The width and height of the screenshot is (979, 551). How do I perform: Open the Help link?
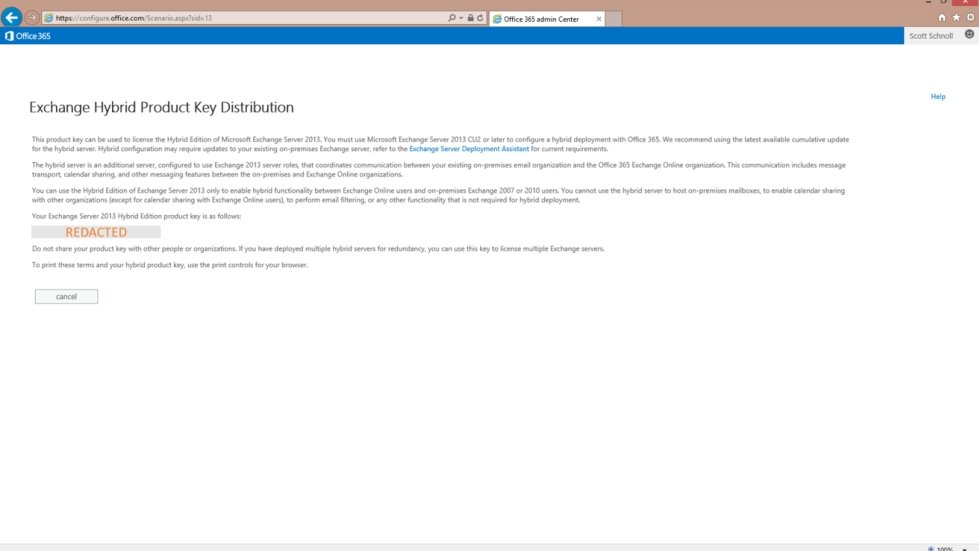tap(938, 97)
